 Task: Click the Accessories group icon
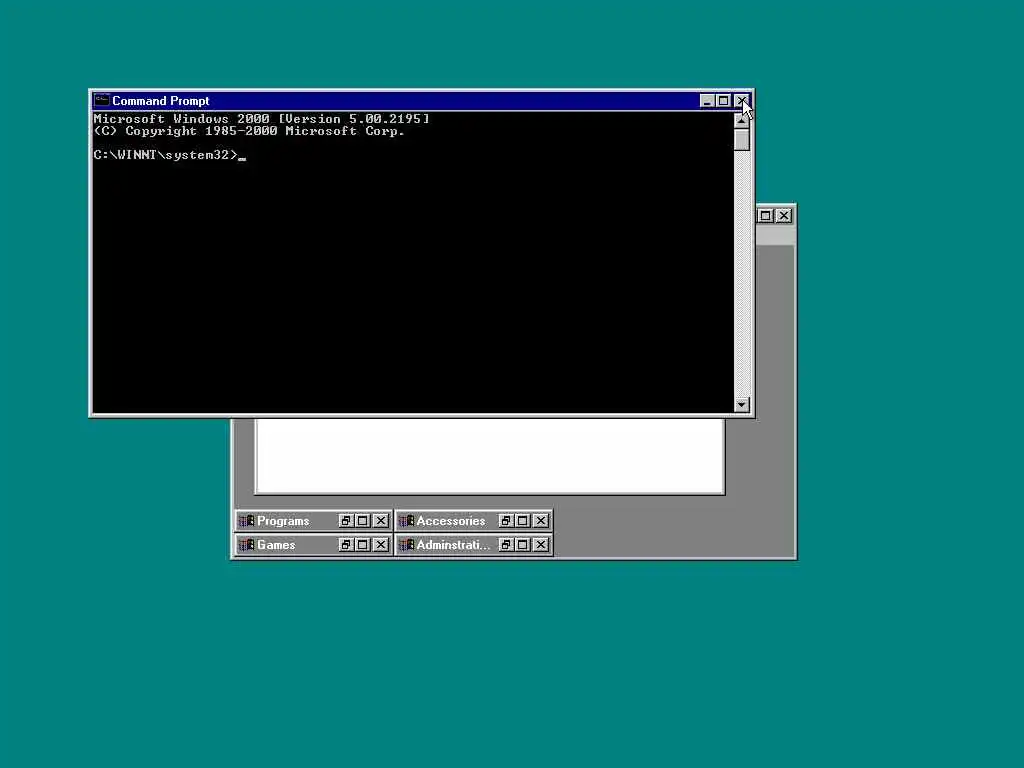point(406,520)
